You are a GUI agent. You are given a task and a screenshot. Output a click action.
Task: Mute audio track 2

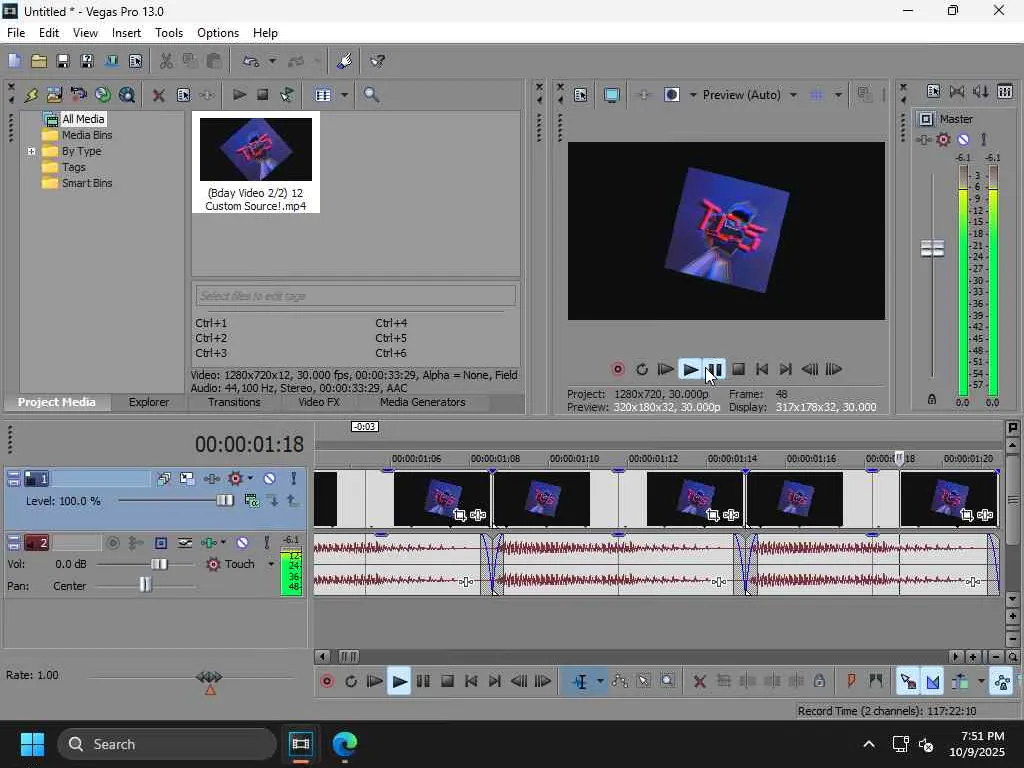pos(242,543)
